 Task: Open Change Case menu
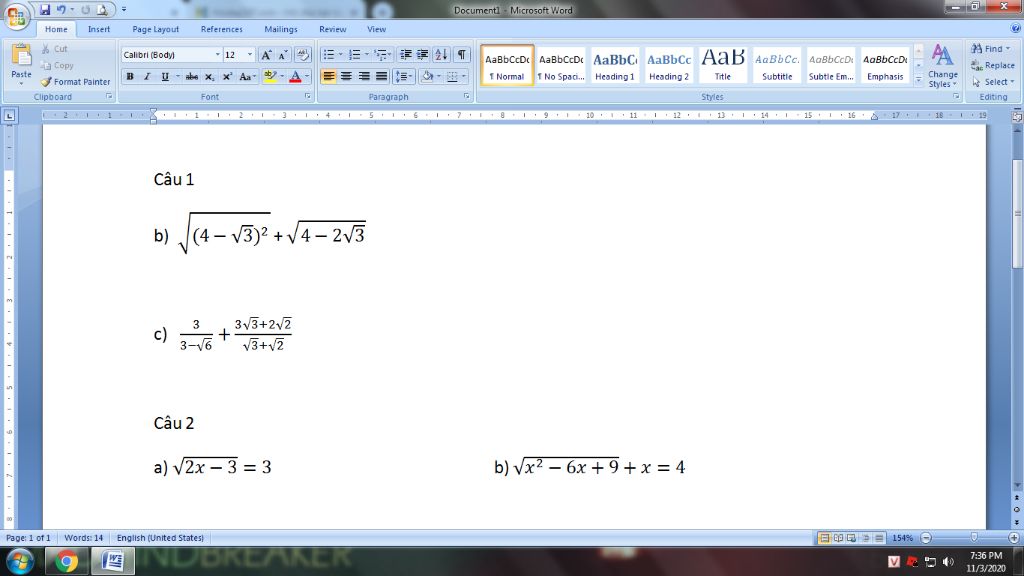pyautogui.click(x=247, y=76)
